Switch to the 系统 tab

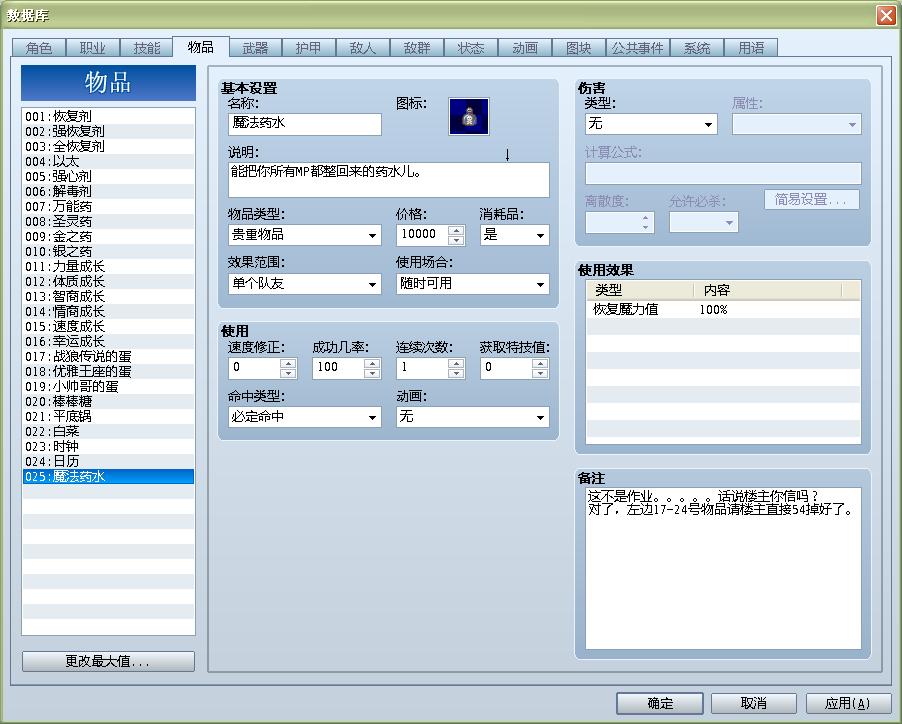(x=698, y=46)
